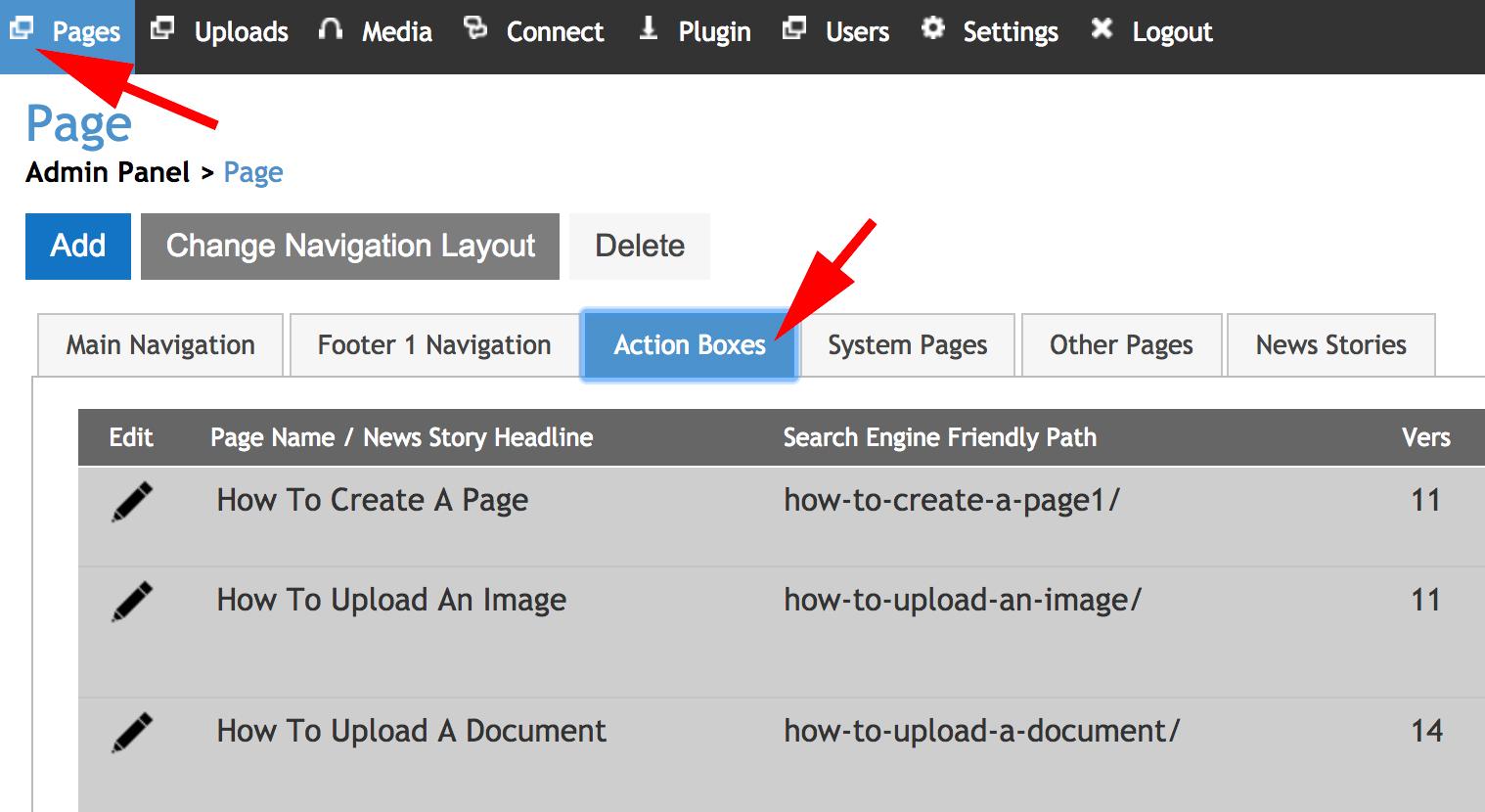1485x812 pixels.
Task: Click Change Navigation Layout button
Action: pyautogui.click(x=350, y=247)
